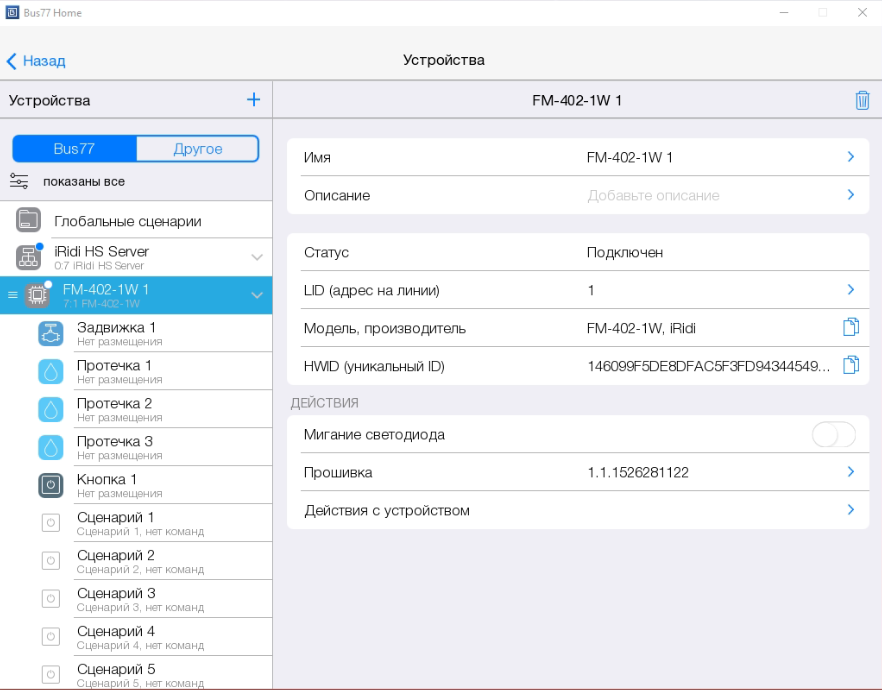Click the plus icon to add device

[253, 100]
